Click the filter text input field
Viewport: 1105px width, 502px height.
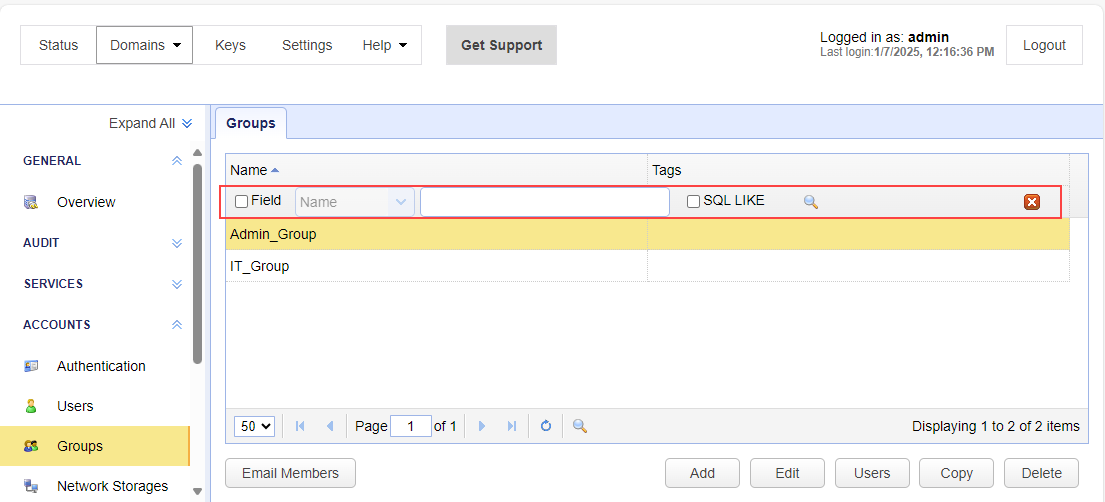(544, 202)
